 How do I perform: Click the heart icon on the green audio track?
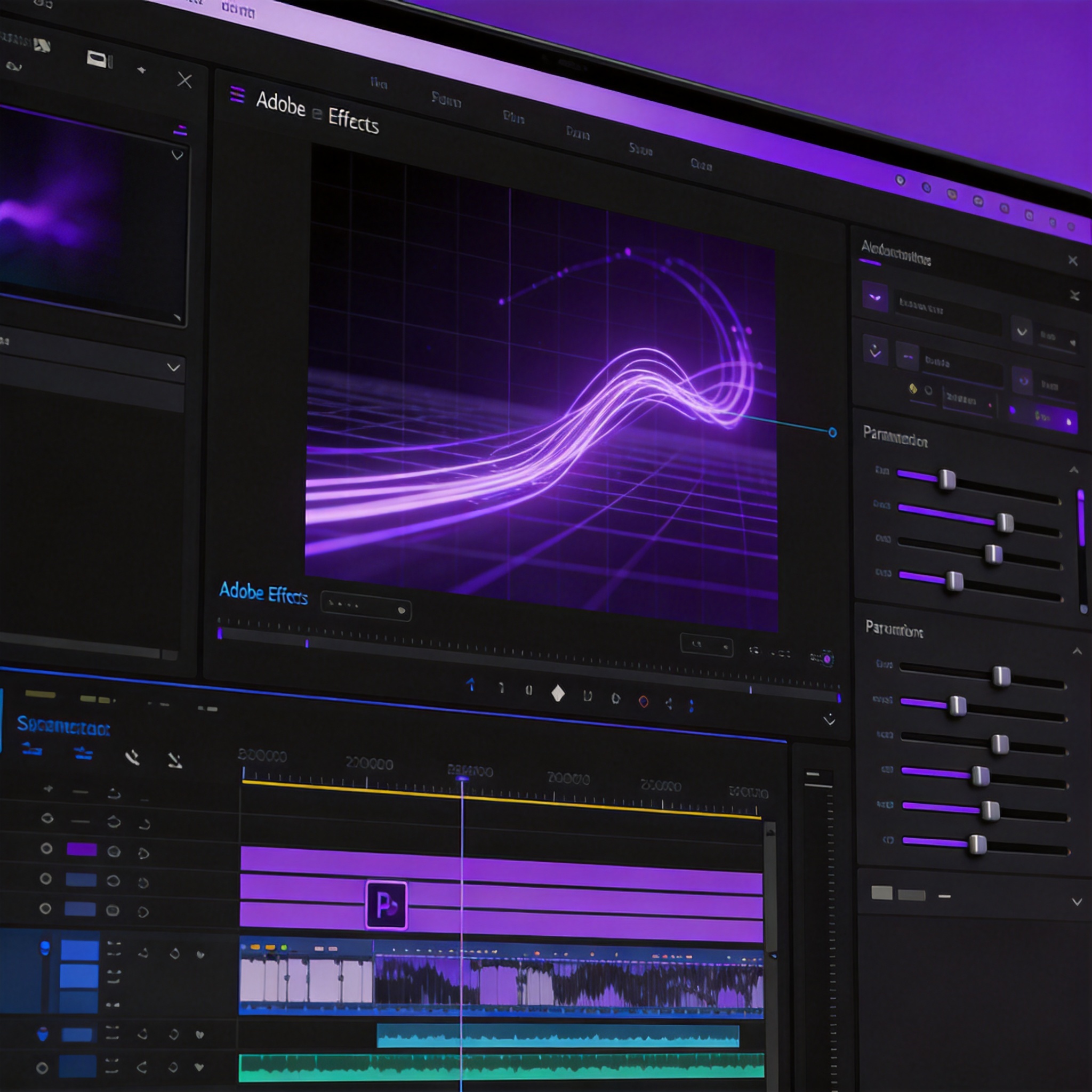point(198,1067)
